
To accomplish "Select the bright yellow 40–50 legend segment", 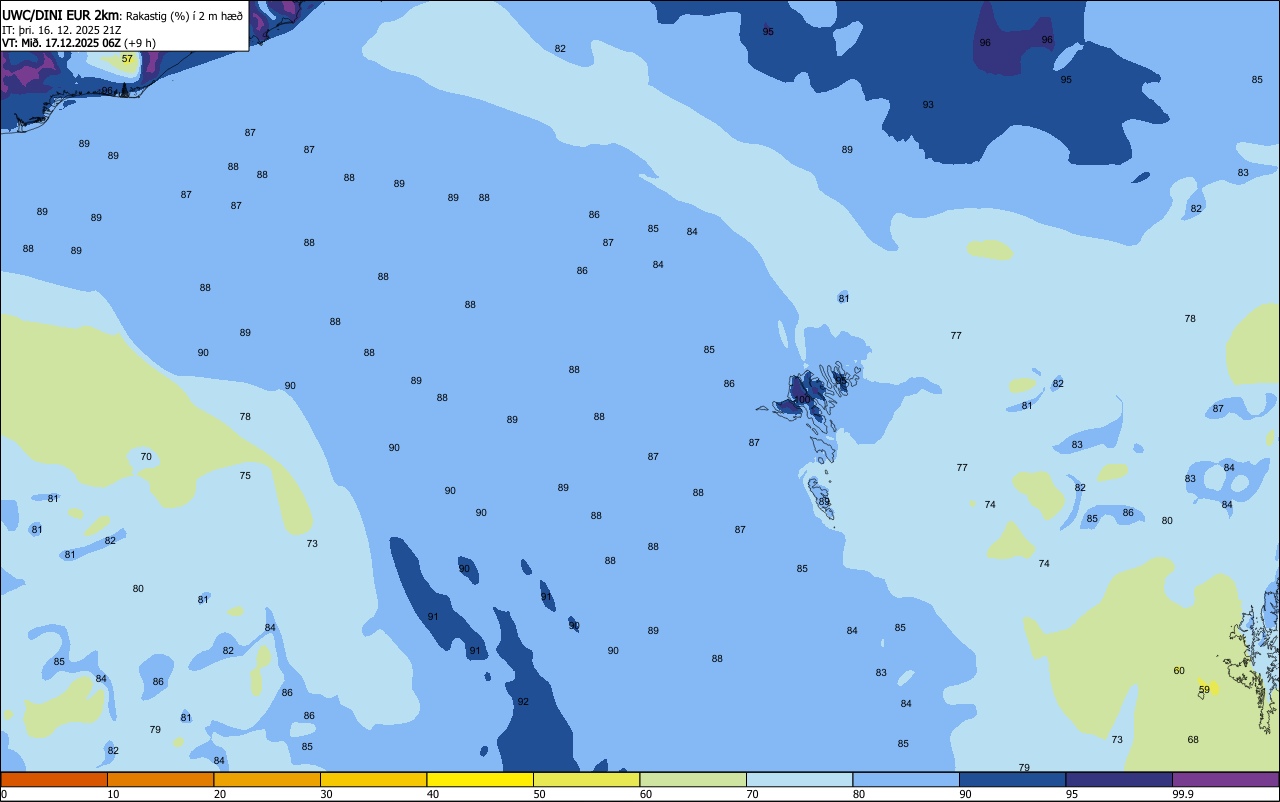I will click(x=480, y=779).
